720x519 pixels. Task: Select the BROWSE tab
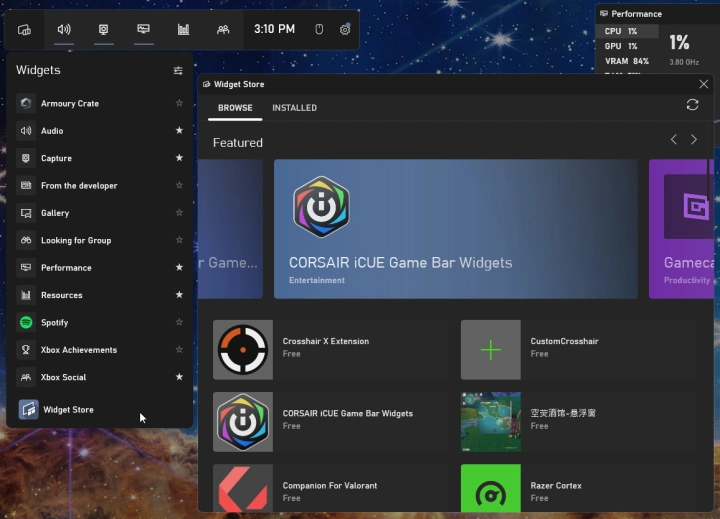[235, 108]
